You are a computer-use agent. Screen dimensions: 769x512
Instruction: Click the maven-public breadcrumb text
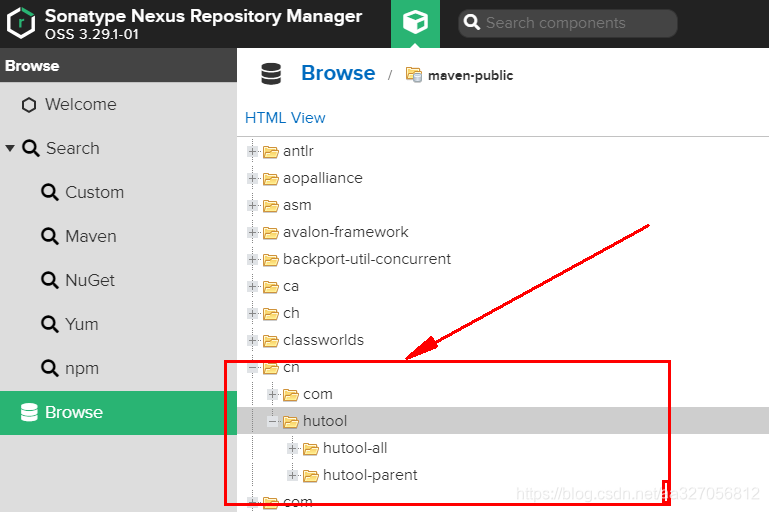[470, 76]
